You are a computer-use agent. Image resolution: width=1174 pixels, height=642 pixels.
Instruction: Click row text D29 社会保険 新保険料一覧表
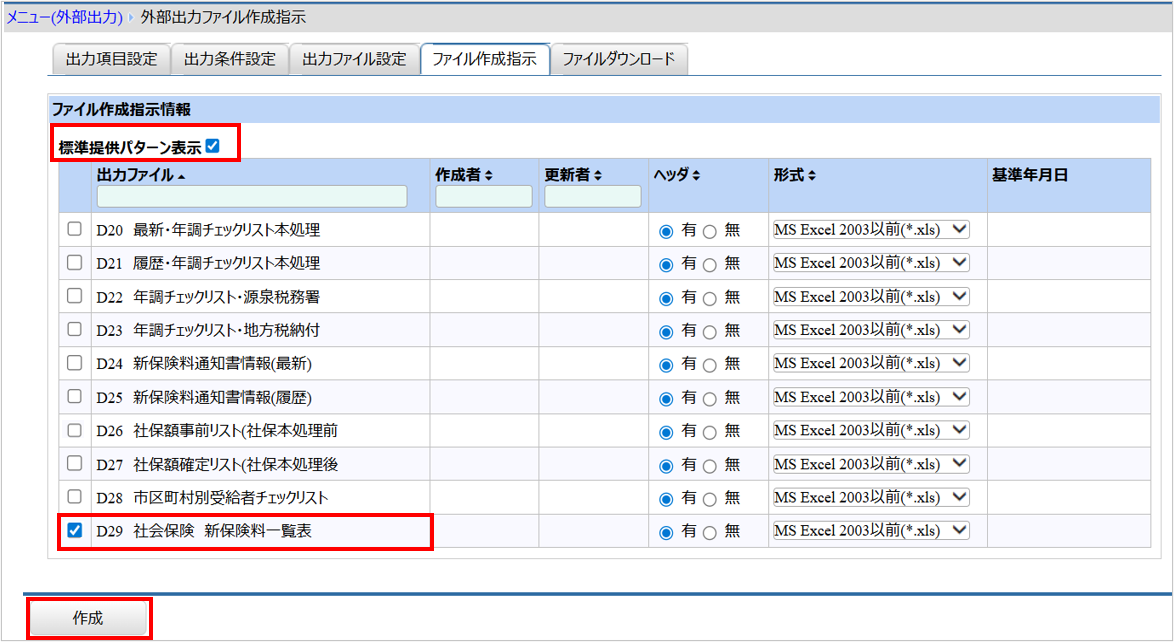point(204,531)
